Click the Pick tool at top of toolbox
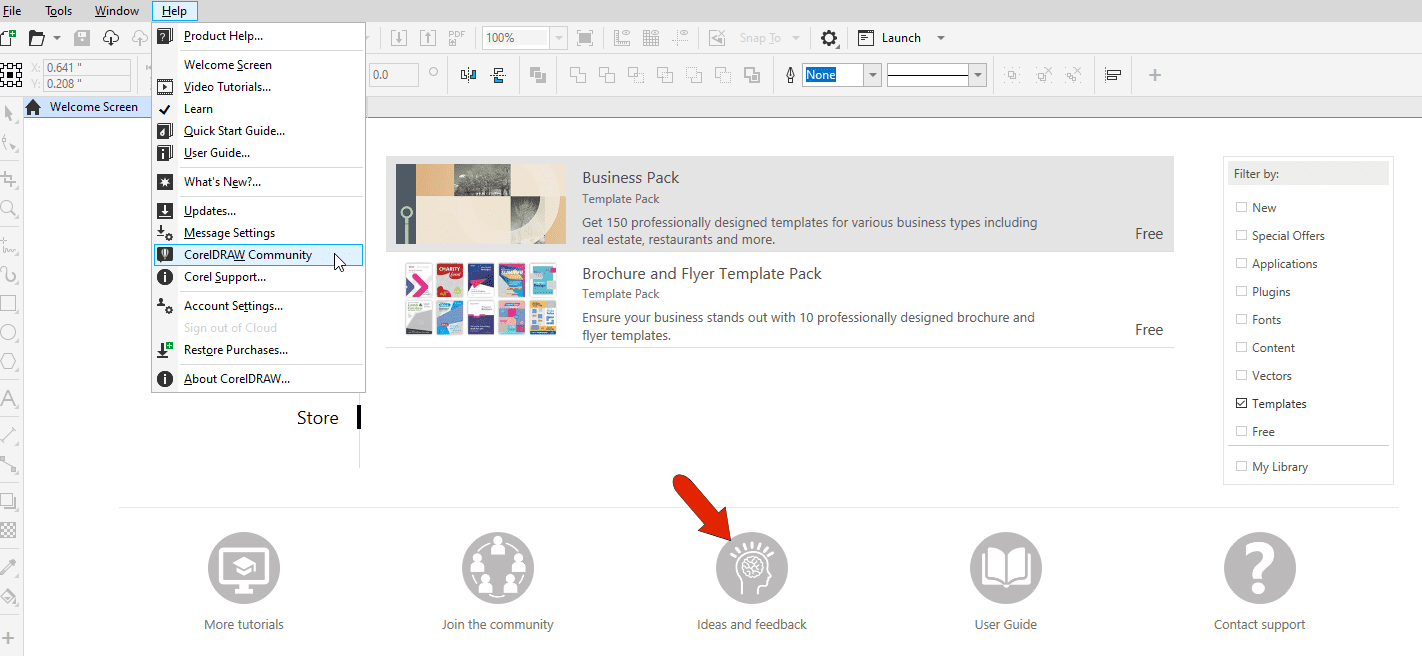The width and height of the screenshot is (1422, 656). coord(10,112)
